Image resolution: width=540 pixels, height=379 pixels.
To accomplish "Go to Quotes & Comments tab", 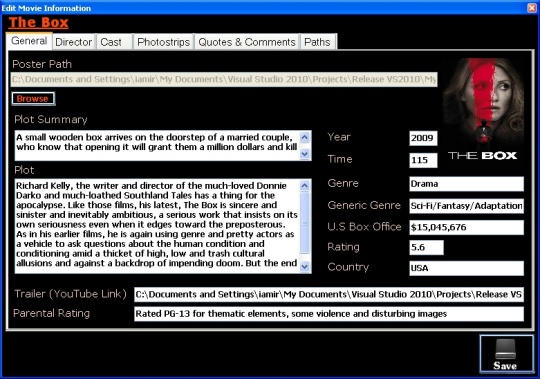I will click(x=247, y=42).
